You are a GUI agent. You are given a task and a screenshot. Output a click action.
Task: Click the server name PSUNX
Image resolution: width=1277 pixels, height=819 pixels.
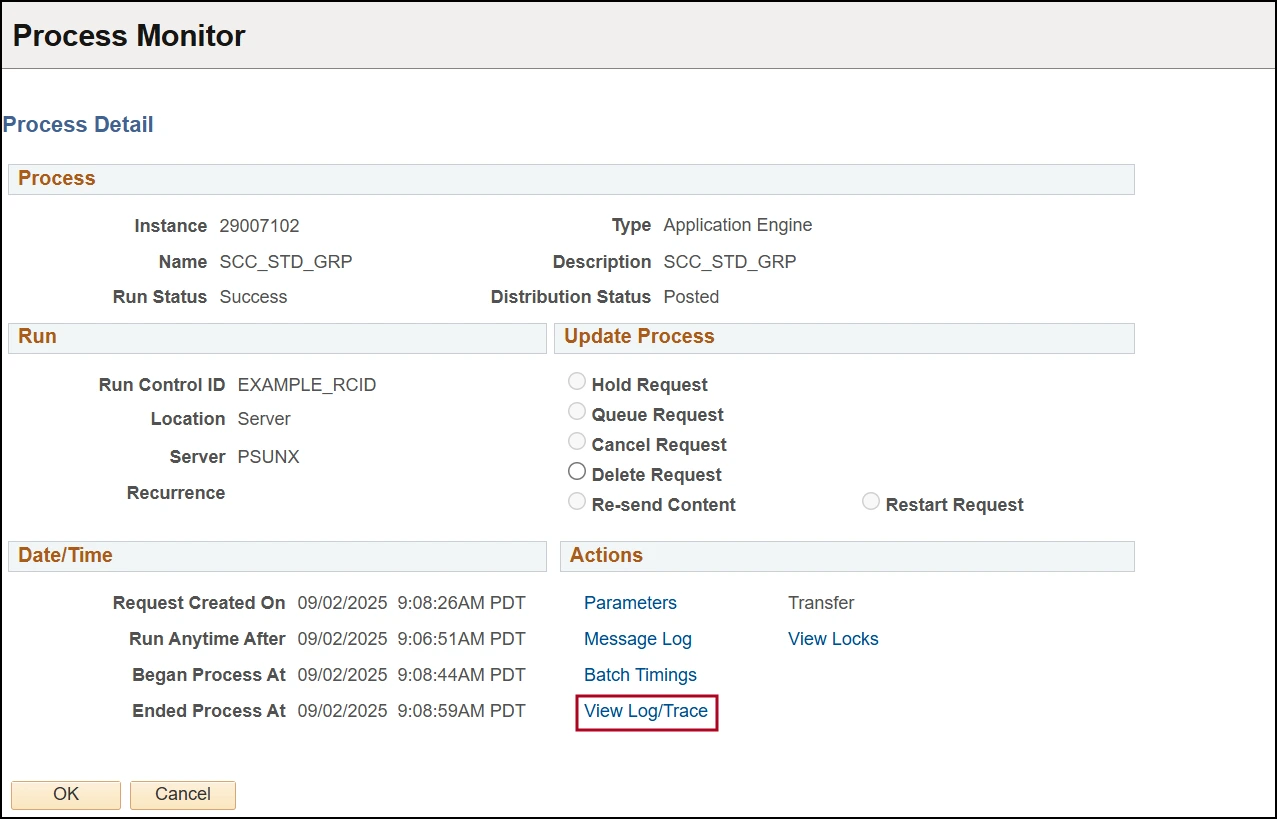point(268,457)
